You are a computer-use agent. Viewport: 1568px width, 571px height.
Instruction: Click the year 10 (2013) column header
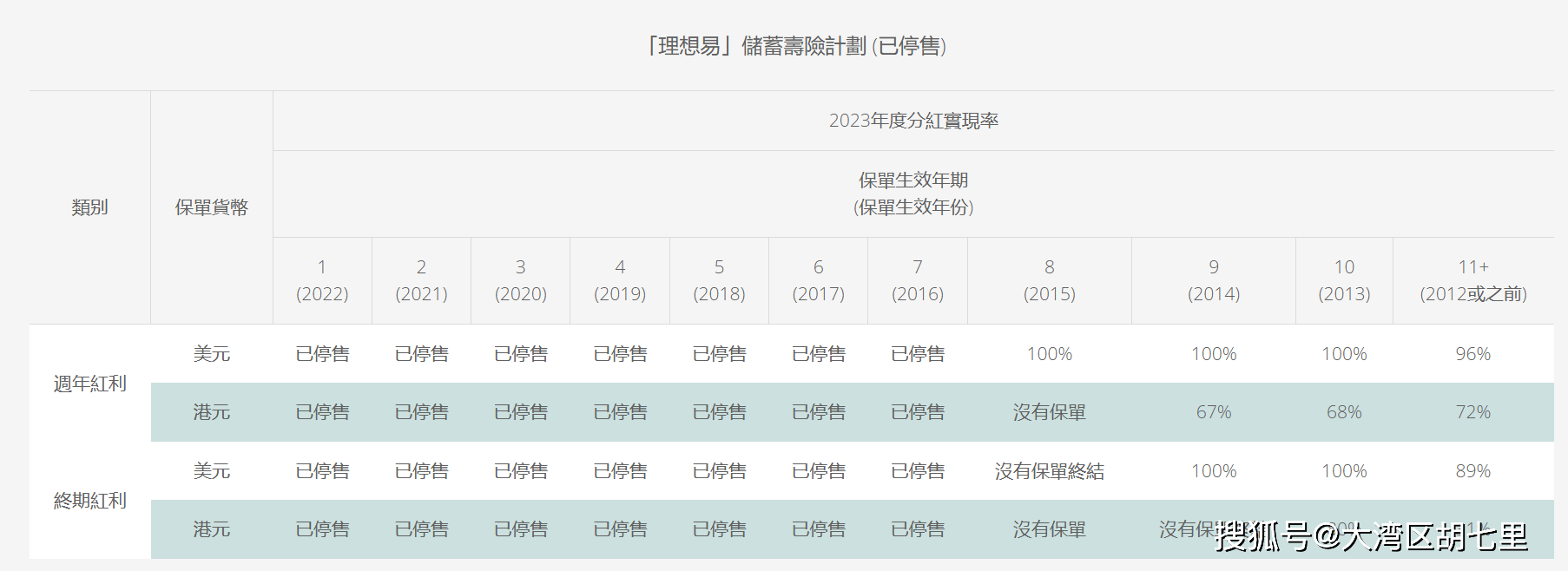pos(1344,280)
